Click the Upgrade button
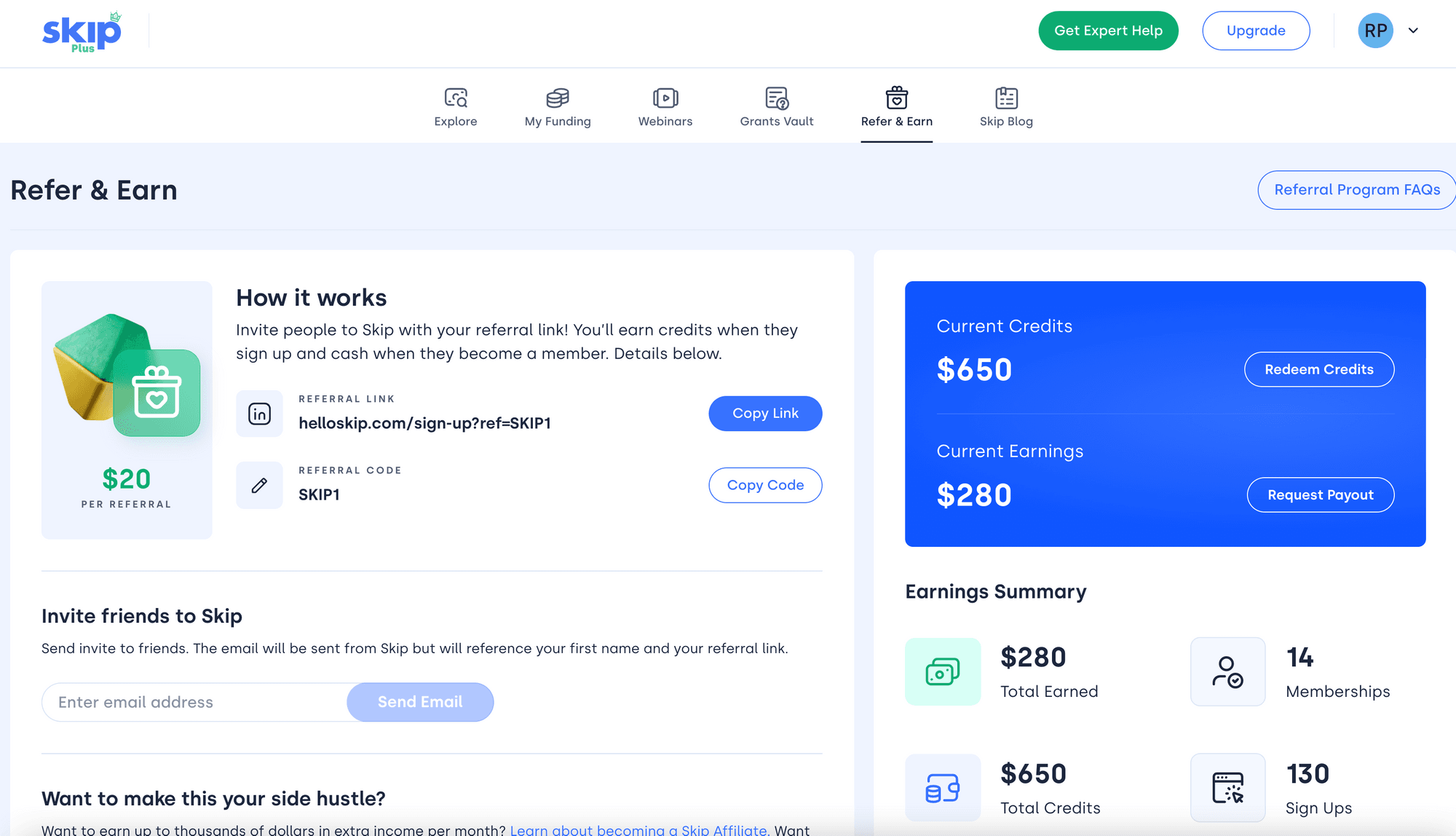Image resolution: width=1456 pixels, height=836 pixels. coord(1256,31)
